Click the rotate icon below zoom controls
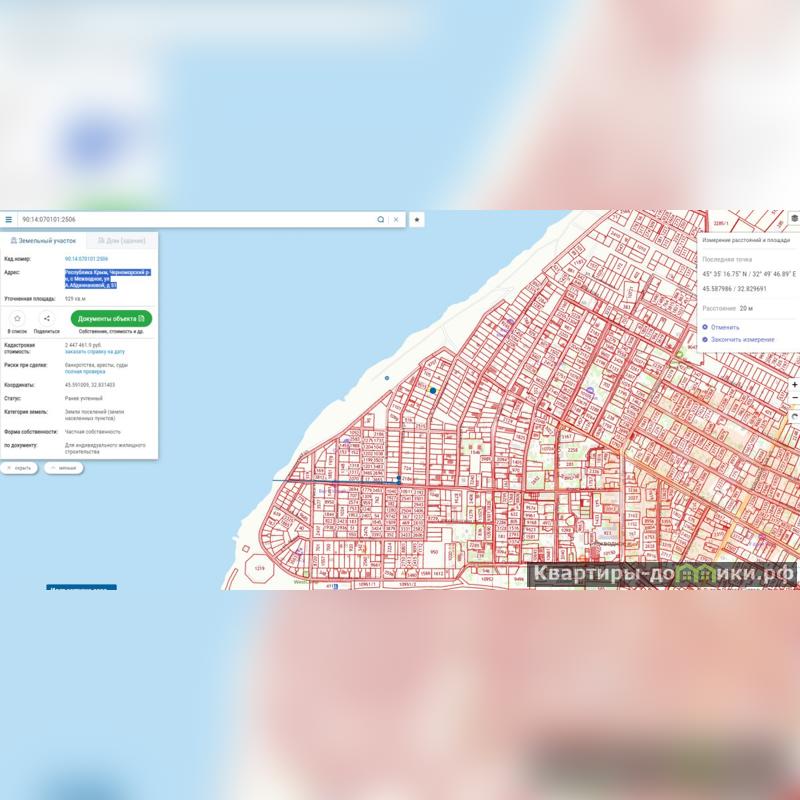 click(794, 415)
